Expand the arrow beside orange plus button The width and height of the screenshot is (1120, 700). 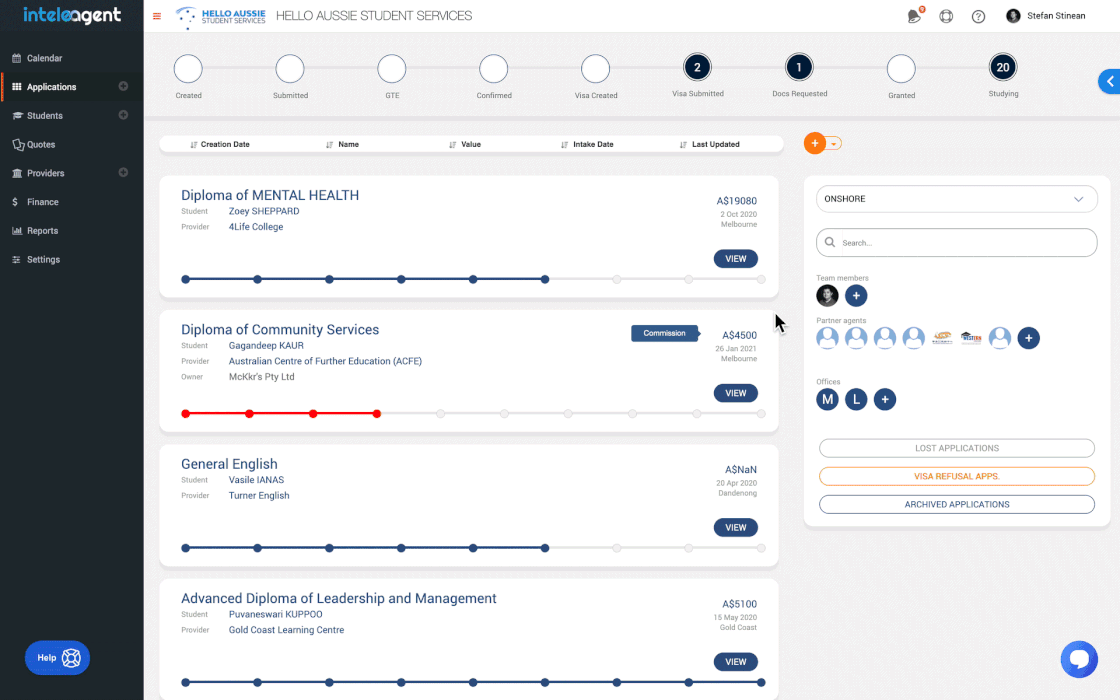tap(834, 144)
